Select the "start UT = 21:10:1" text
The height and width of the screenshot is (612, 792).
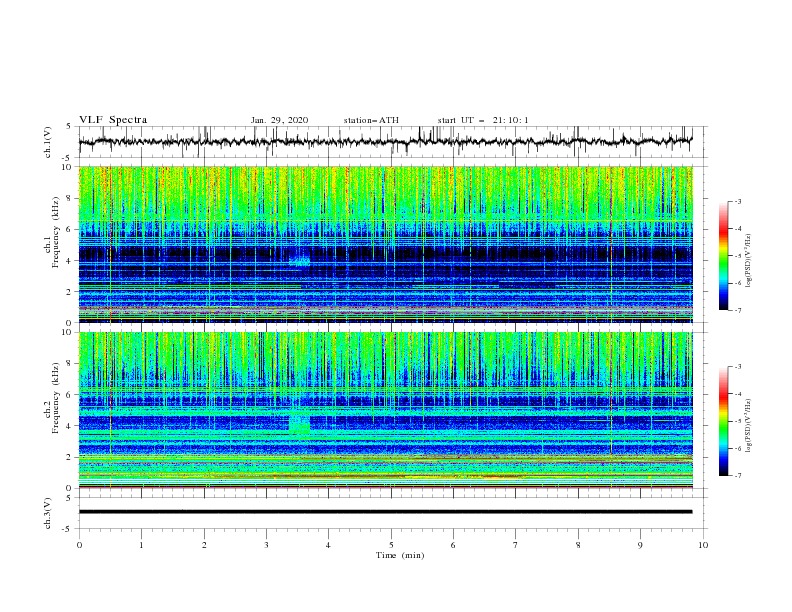483,120
